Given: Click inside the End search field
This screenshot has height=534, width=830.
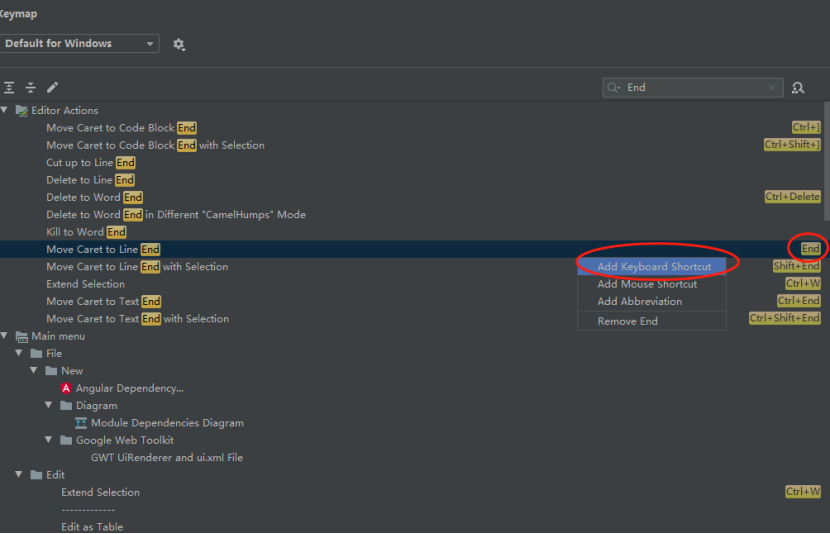Looking at the screenshot, I should pos(693,88).
